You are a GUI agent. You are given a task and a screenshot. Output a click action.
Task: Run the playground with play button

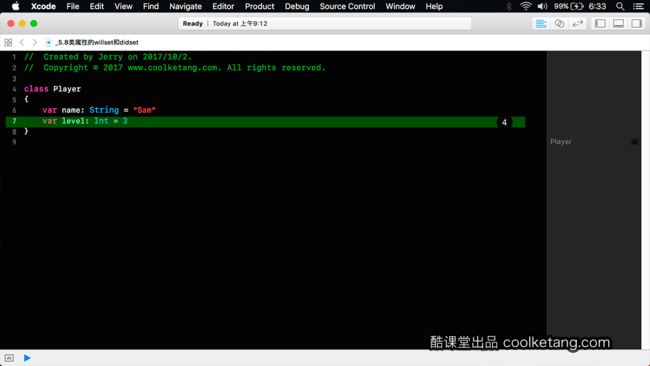pos(27,358)
